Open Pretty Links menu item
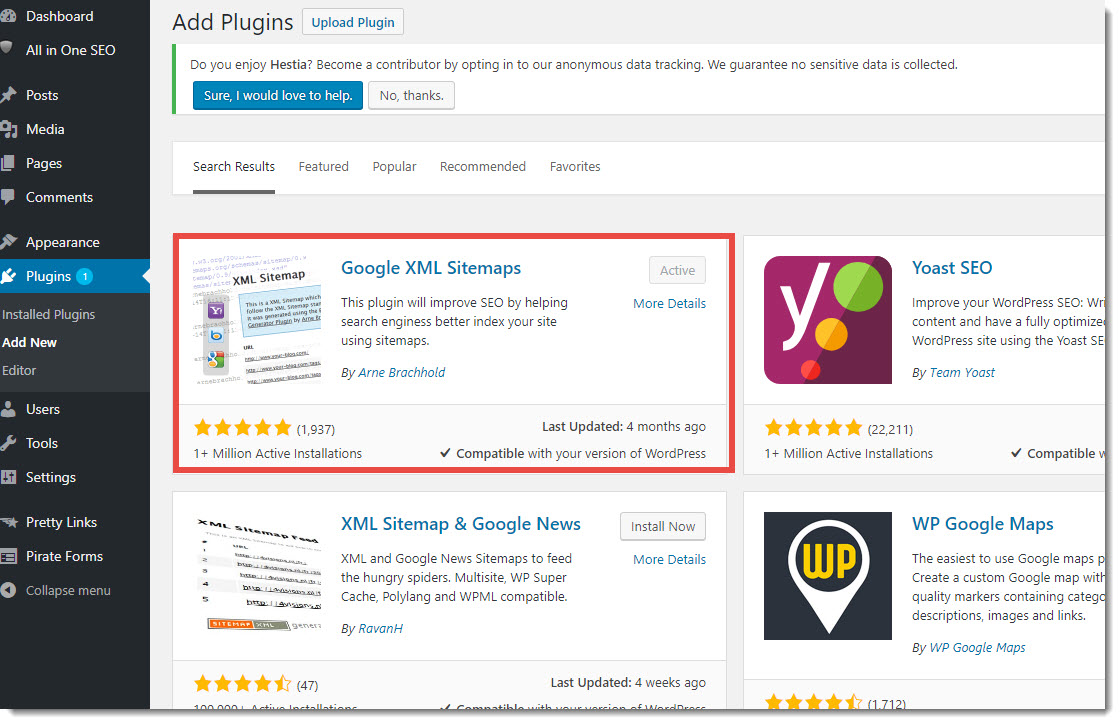This screenshot has height=724, width=1120. point(61,522)
